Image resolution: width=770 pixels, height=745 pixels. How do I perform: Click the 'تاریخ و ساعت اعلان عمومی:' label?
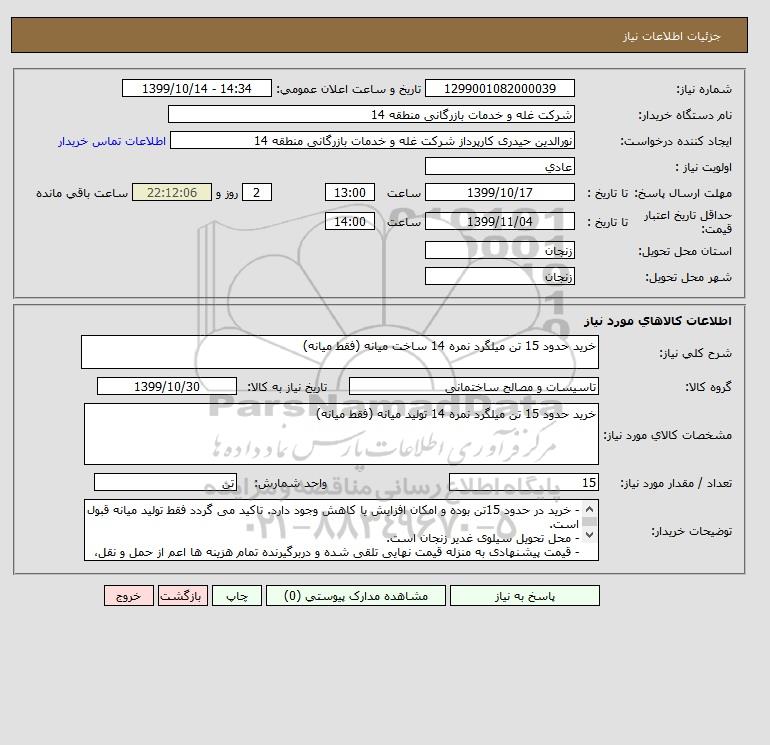coord(349,89)
